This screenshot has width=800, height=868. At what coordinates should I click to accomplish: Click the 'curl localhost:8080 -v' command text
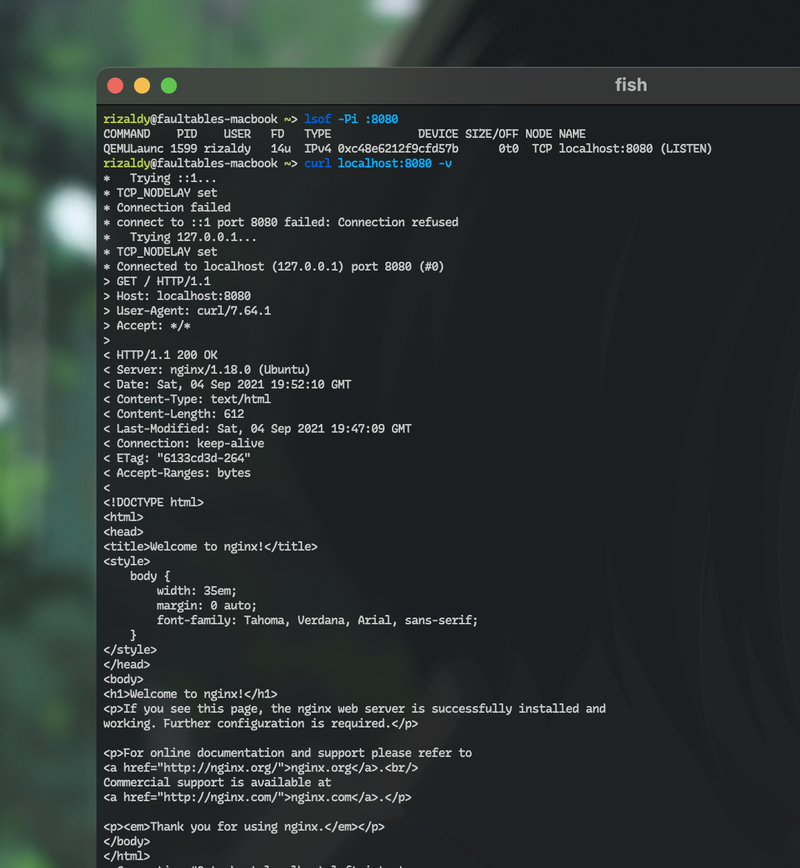click(378, 163)
